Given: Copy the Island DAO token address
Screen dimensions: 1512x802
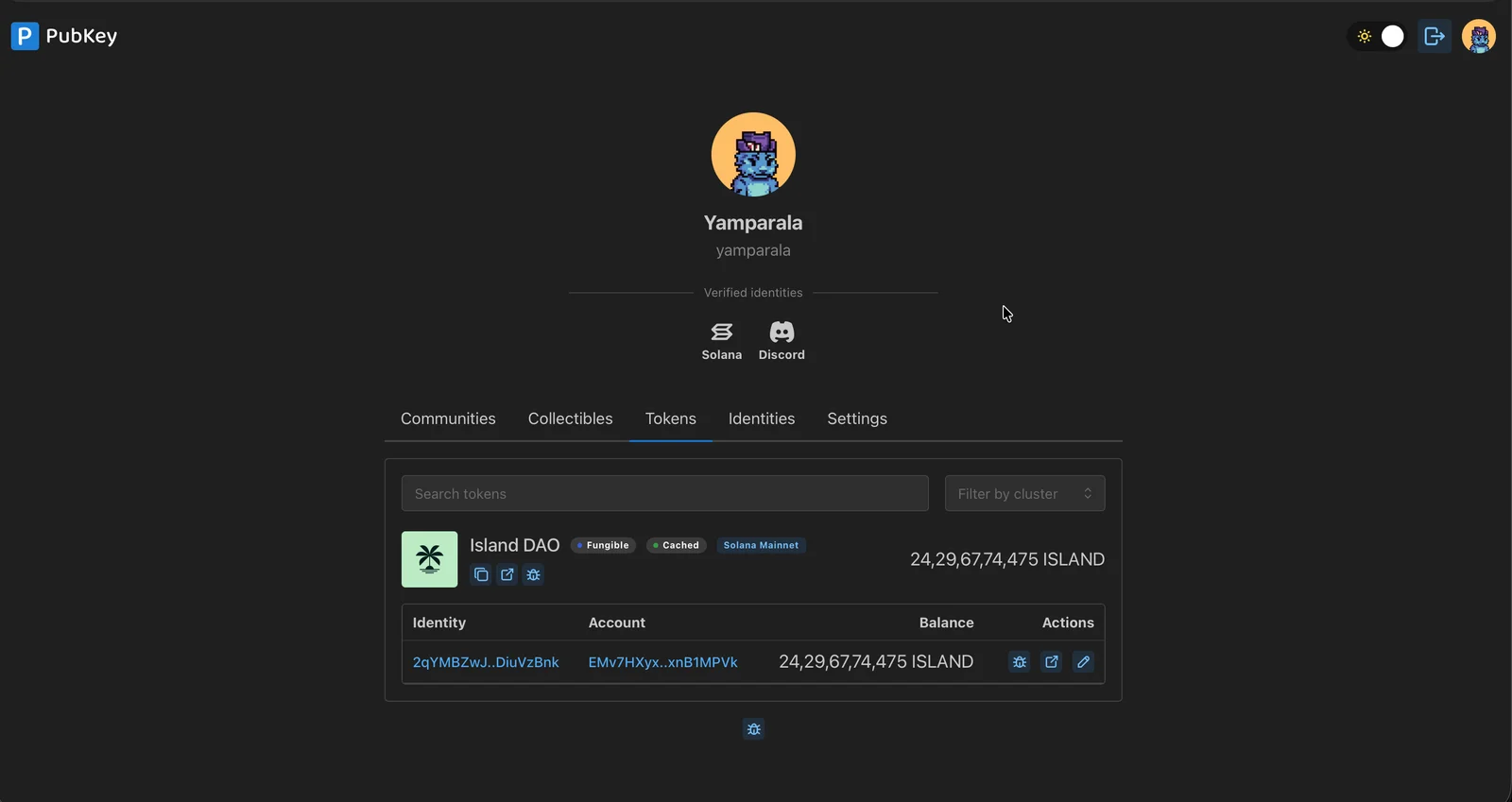Looking at the screenshot, I should pos(481,574).
